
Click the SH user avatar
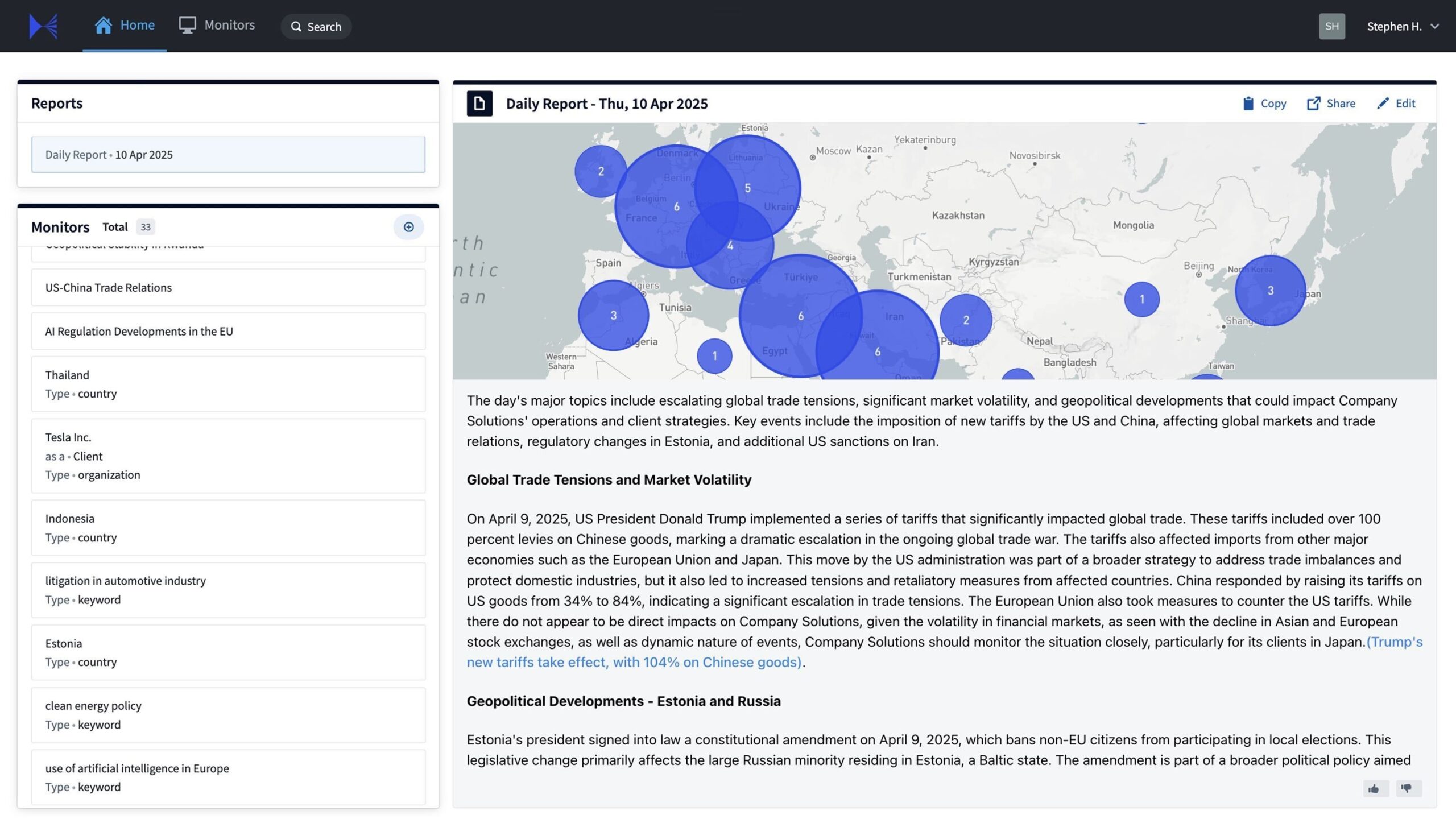pos(1331,26)
